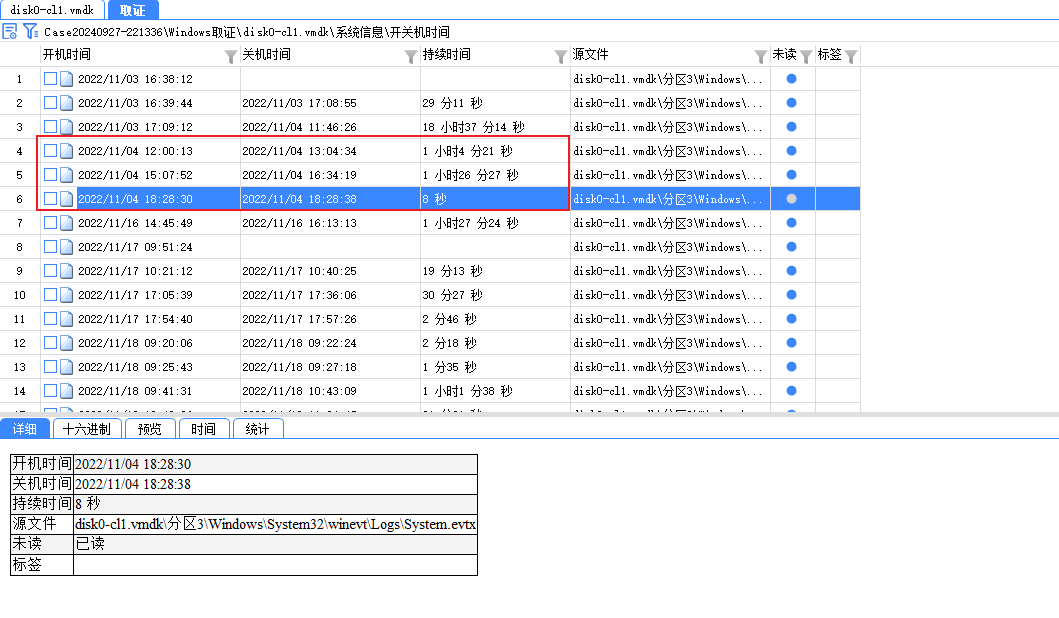Open the 未读 column filter funnel

coord(806,56)
